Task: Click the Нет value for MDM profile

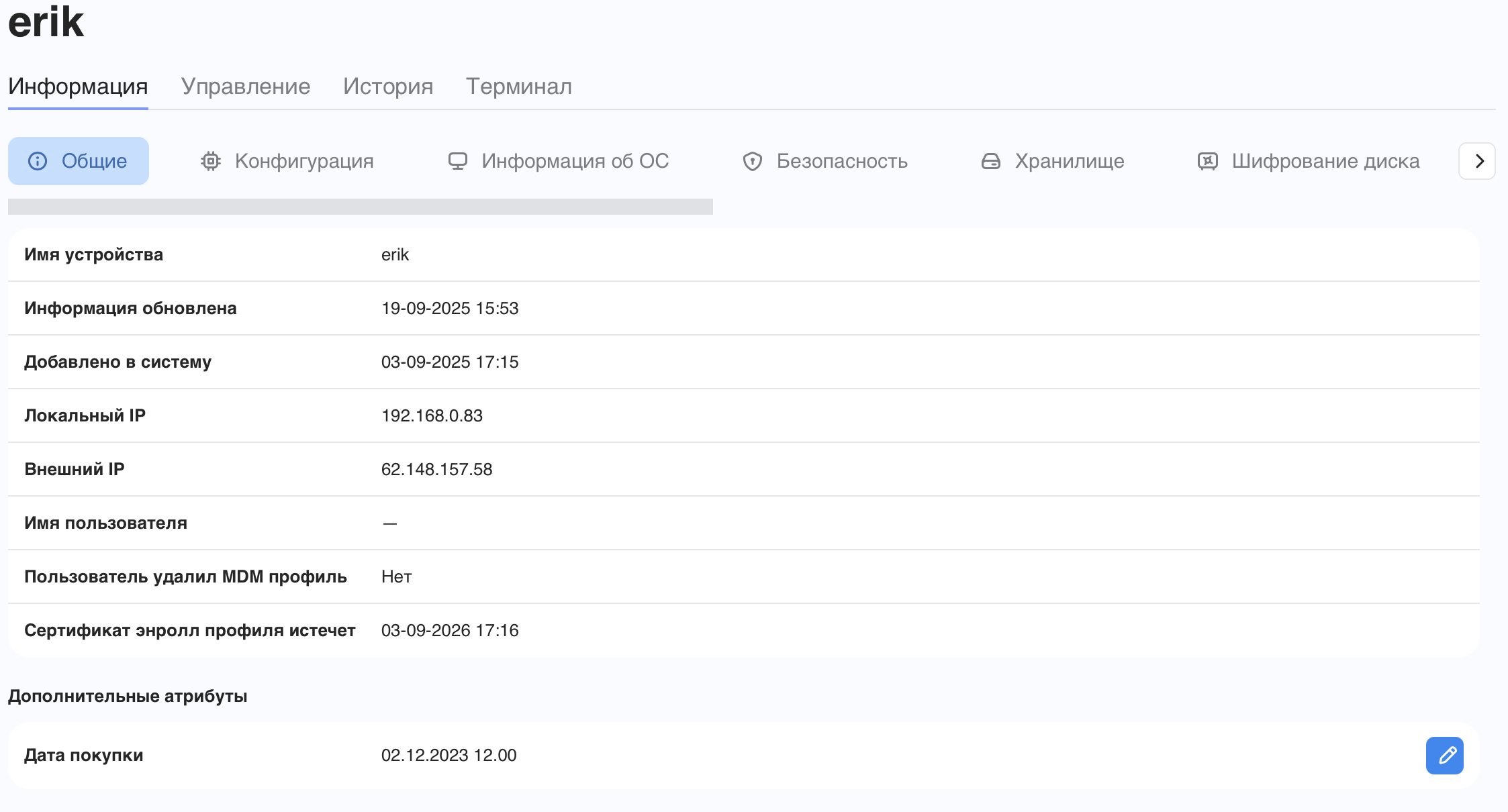Action: pyautogui.click(x=396, y=576)
